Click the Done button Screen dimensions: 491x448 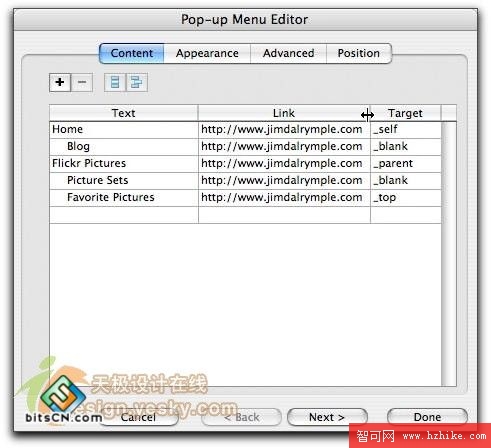click(427, 417)
